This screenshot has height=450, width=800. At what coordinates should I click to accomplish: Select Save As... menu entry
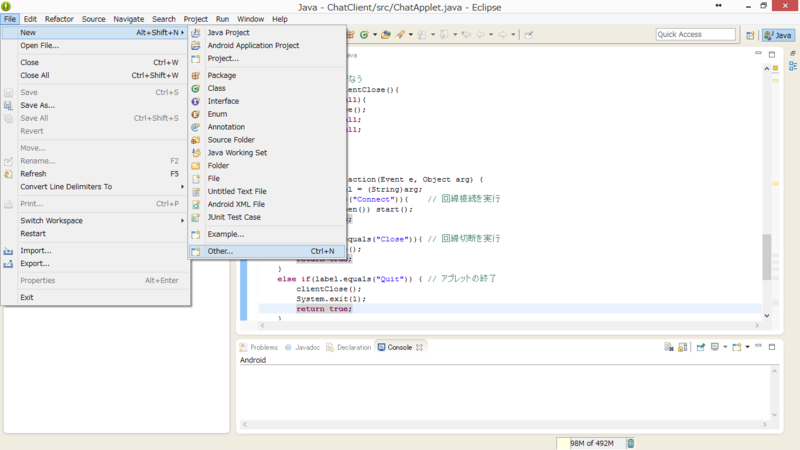[x=96, y=105]
